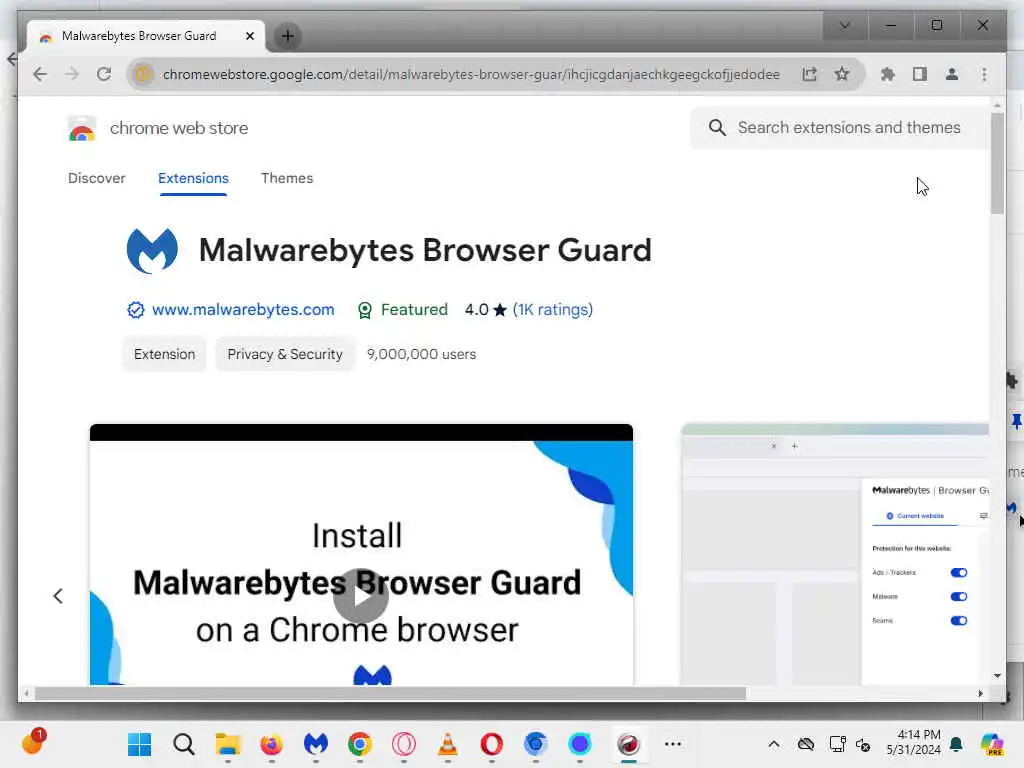This screenshot has height=768, width=1024.
Task: Click the share page icon in address bar
Action: [x=810, y=74]
